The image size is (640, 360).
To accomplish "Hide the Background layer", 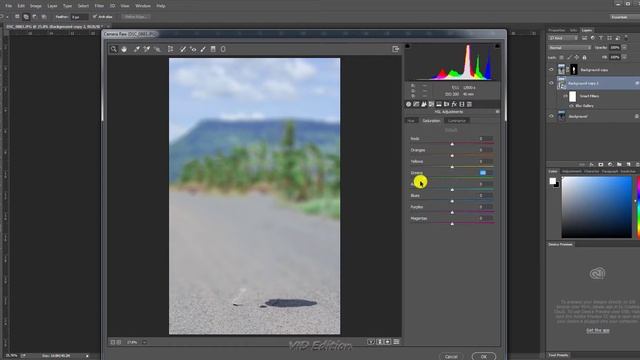I will coord(551,116).
